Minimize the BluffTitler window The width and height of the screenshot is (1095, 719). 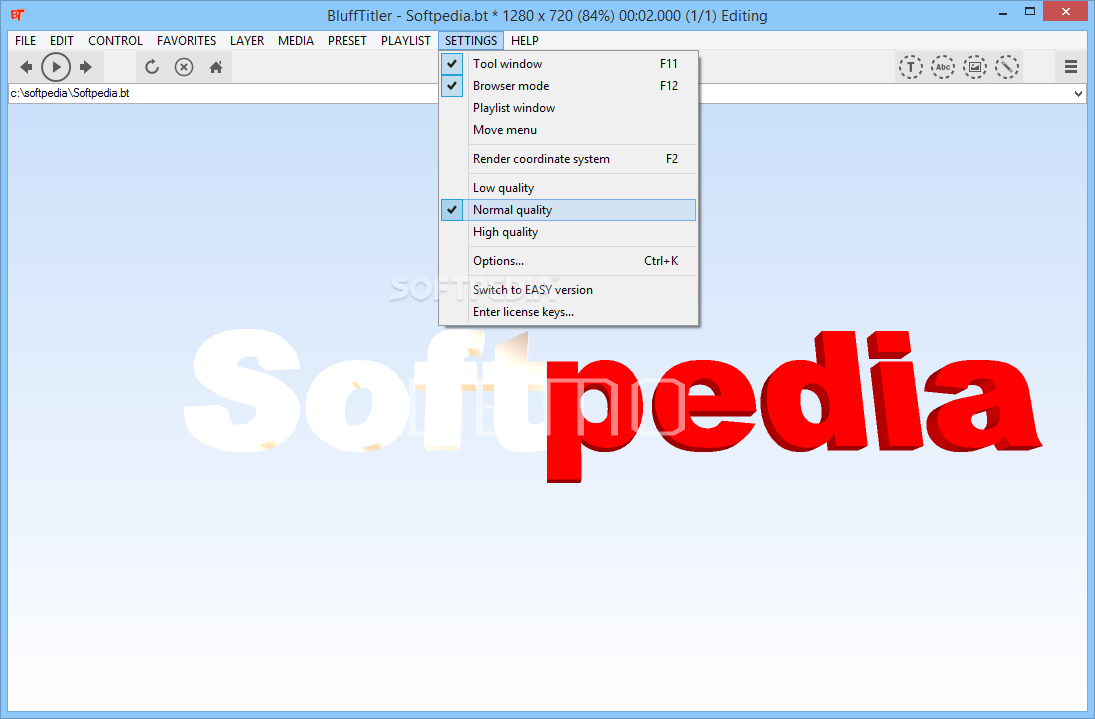coord(1003,13)
